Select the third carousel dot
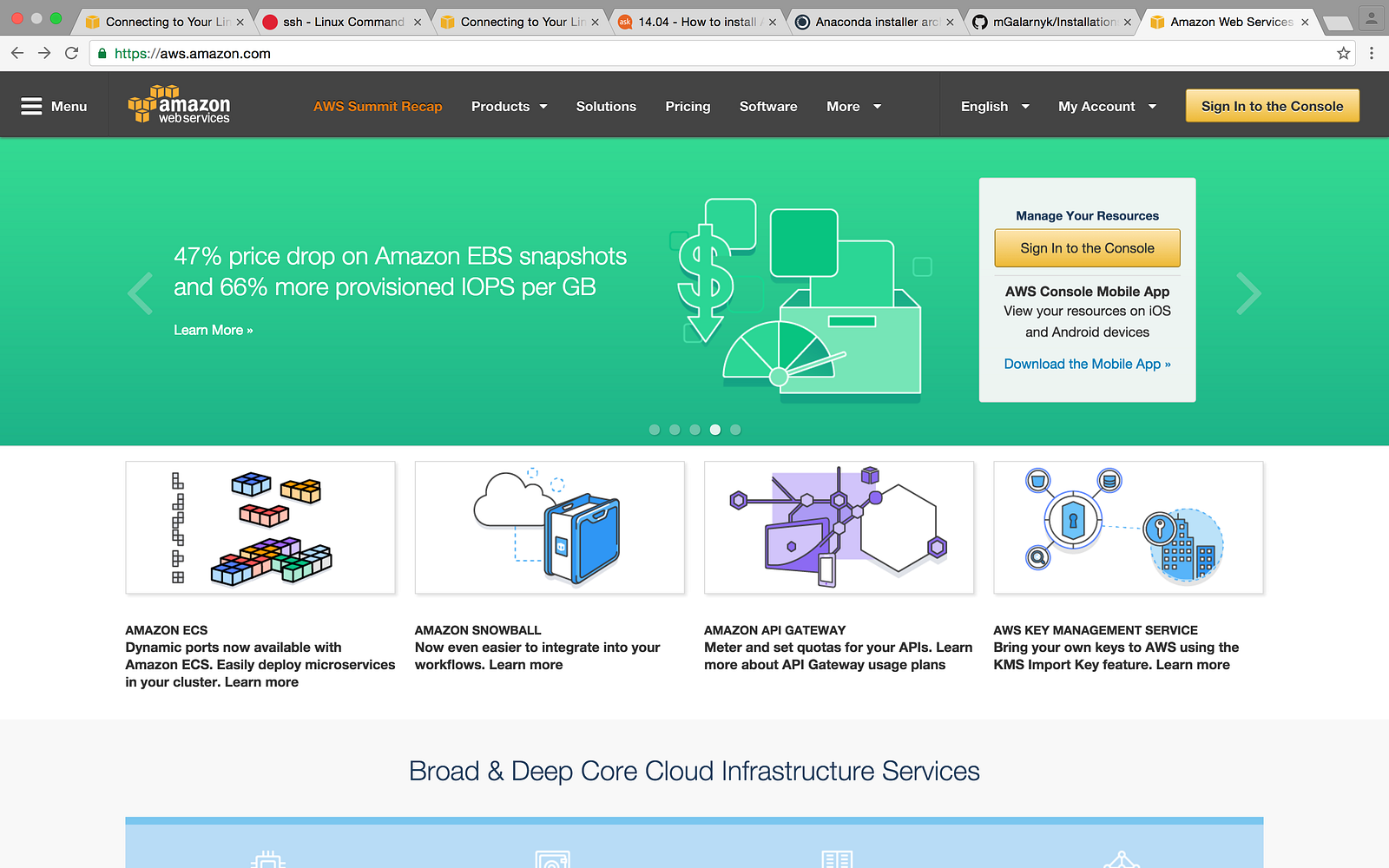 tap(694, 430)
